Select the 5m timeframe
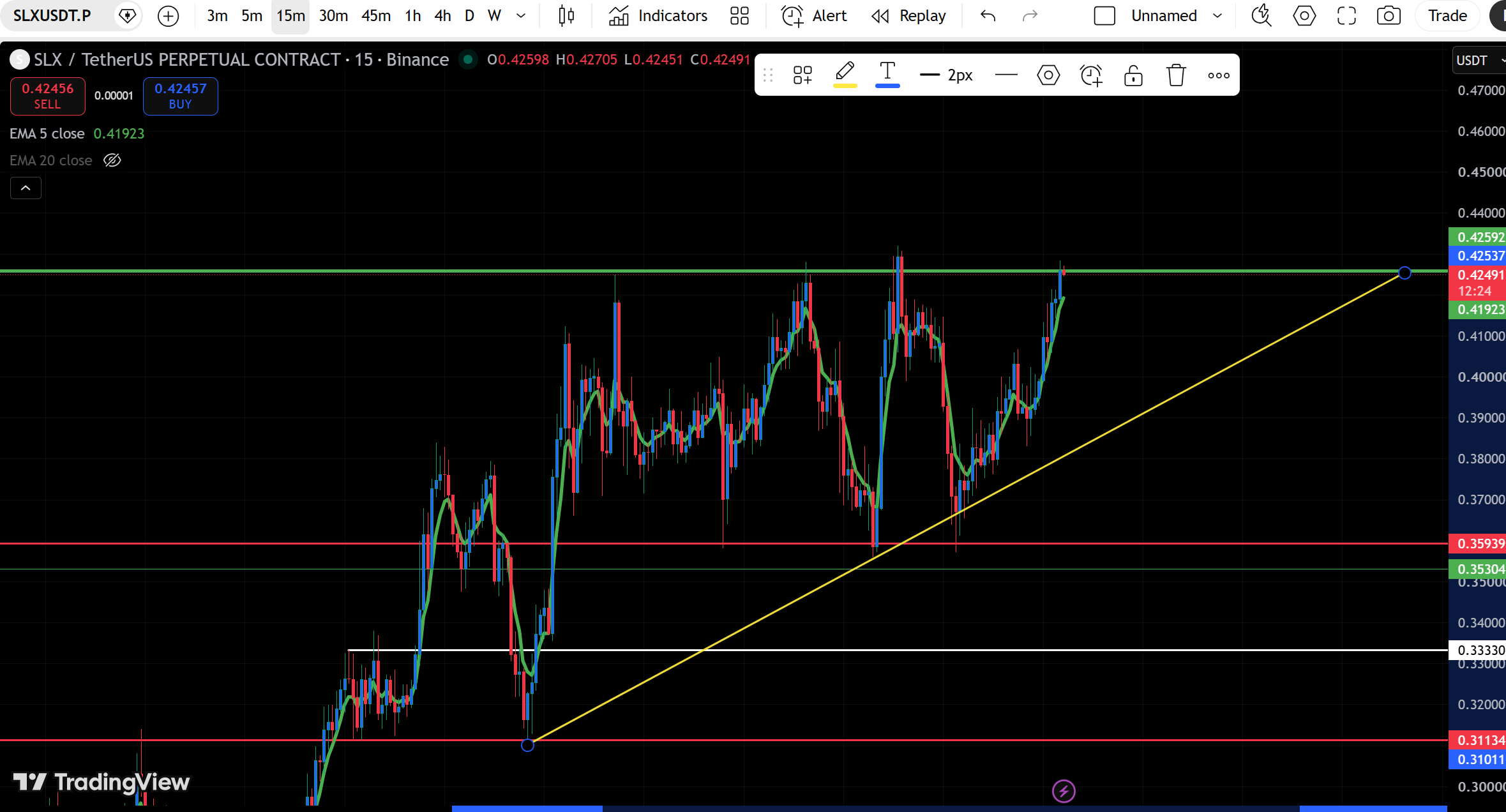The image size is (1506, 812). coord(252,16)
